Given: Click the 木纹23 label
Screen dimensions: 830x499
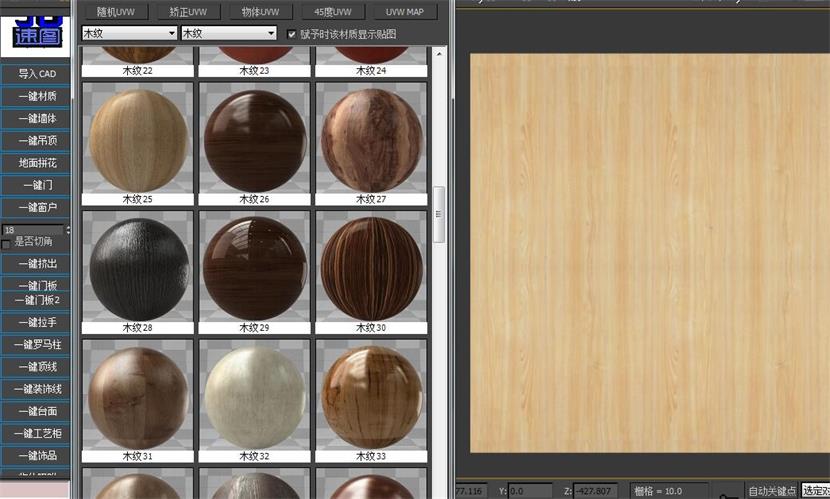Looking at the screenshot, I should [255, 70].
